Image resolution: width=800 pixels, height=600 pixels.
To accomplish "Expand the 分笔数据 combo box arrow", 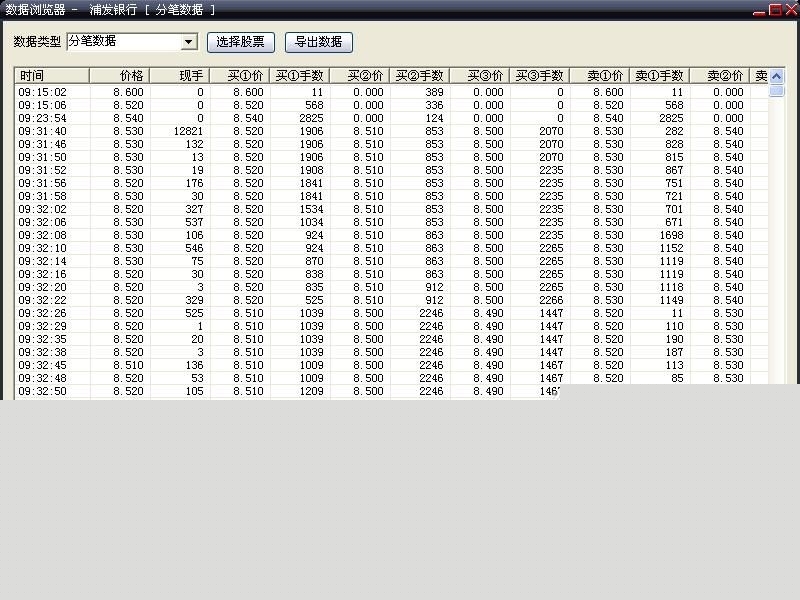I will click(189, 41).
